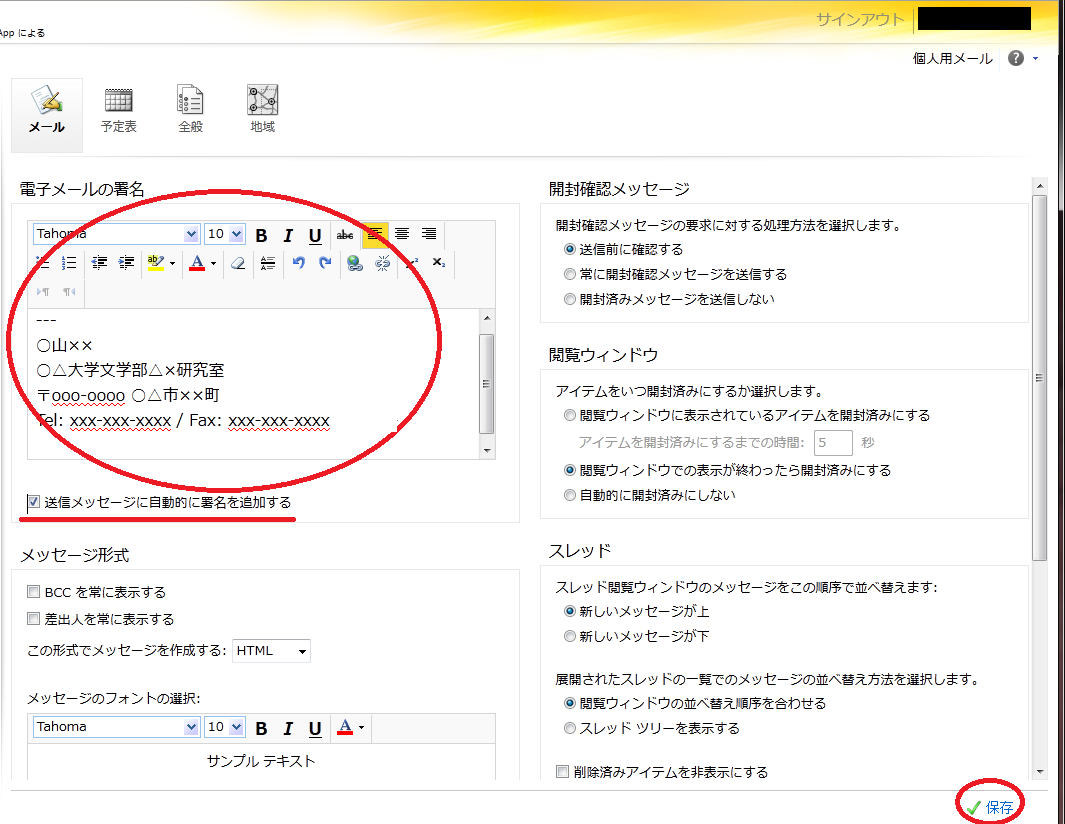Toggle 送信メッセージに自動的に署名を追加する checkbox
Screen dimensions: 1065x824
point(33,502)
